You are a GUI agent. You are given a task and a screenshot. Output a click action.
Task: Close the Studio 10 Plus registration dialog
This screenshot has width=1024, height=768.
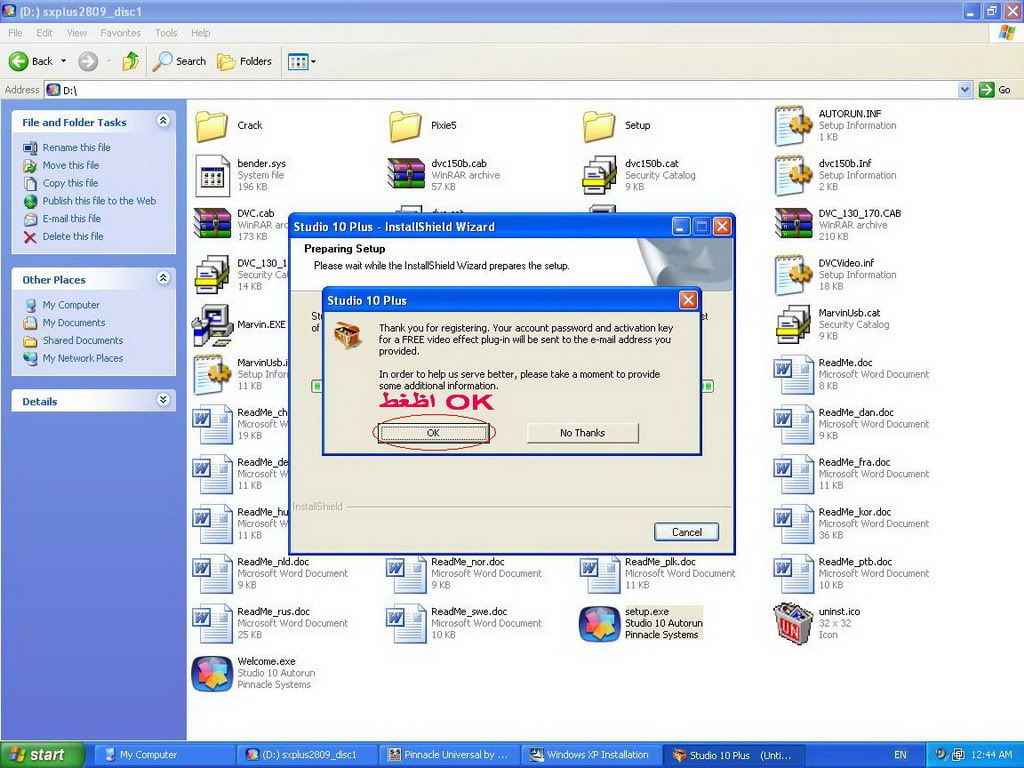[688, 300]
